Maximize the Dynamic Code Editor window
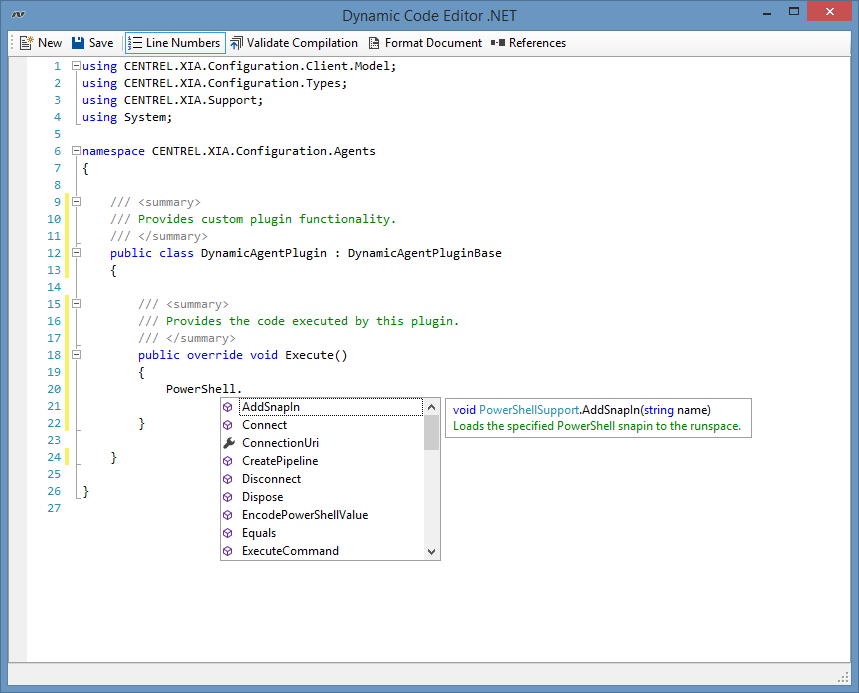The width and height of the screenshot is (859, 693). [x=794, y=12]
